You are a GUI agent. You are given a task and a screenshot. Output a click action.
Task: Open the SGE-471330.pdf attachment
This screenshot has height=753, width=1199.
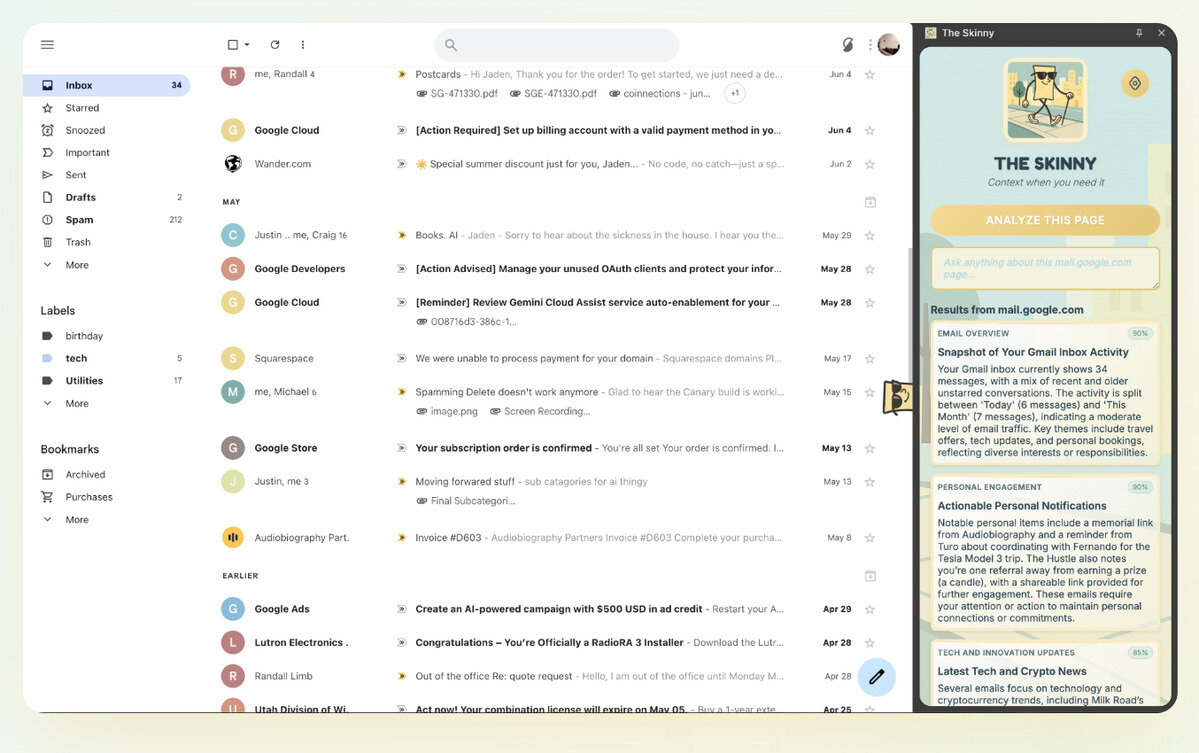[554, 93]
